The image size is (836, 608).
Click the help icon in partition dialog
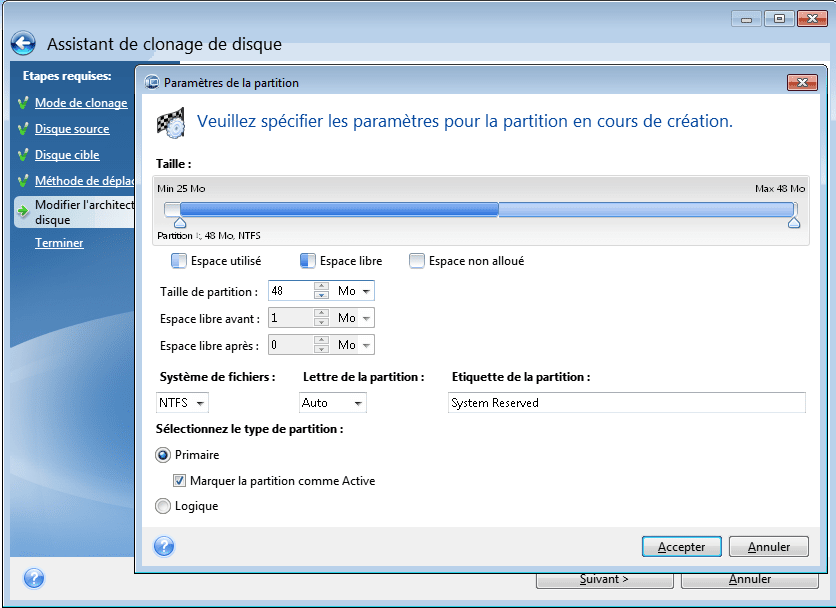(x=164, y=546)
